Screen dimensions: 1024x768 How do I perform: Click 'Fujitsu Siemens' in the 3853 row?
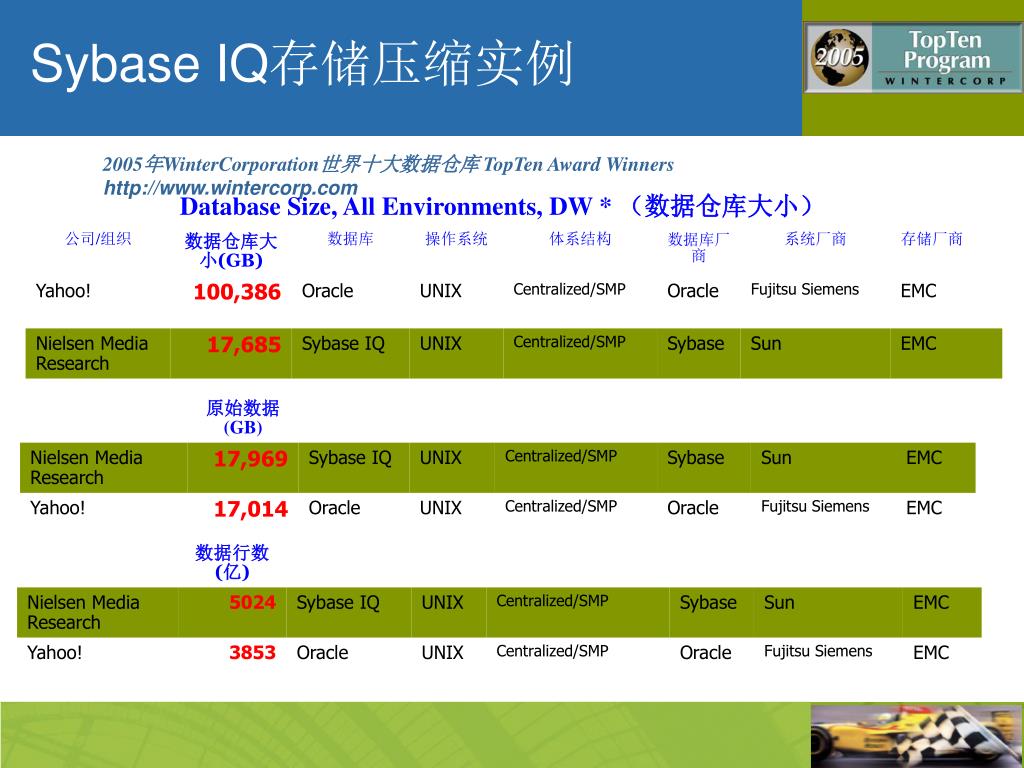point(818,651)
